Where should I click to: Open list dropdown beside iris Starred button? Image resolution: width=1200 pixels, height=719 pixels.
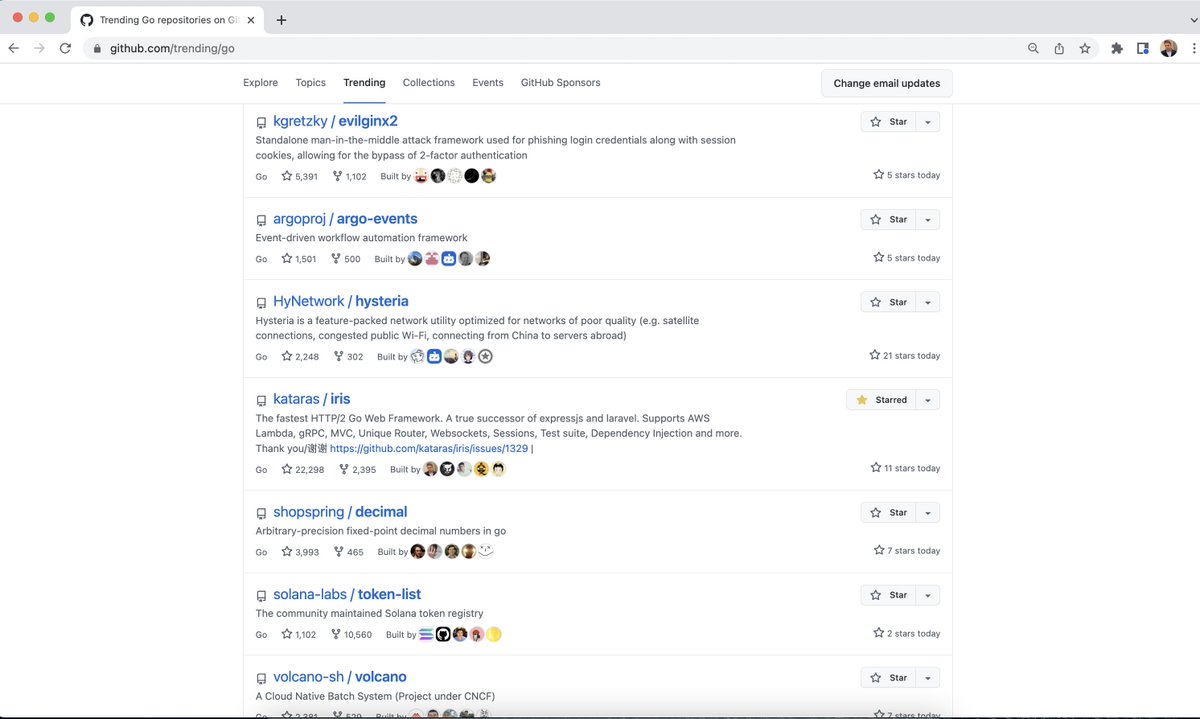tap(928, 400)
